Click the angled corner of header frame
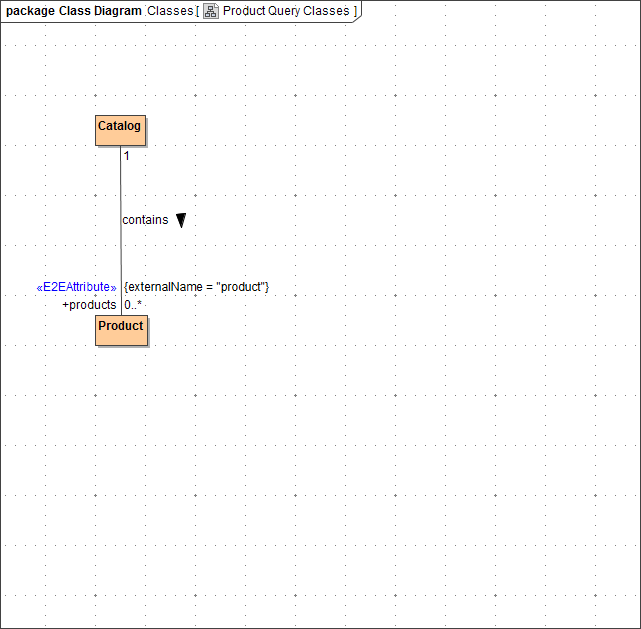Viewport: 641px width, 629px height. point(361,14)
